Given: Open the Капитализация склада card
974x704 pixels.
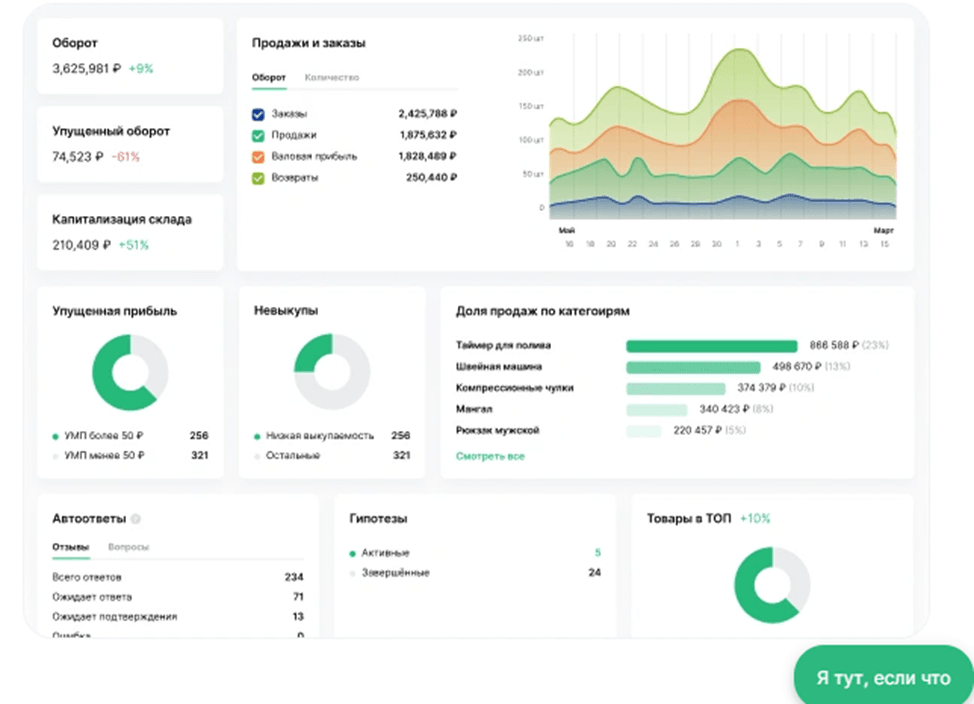Looking at the screenshot, I should click(x=130, y=232).
